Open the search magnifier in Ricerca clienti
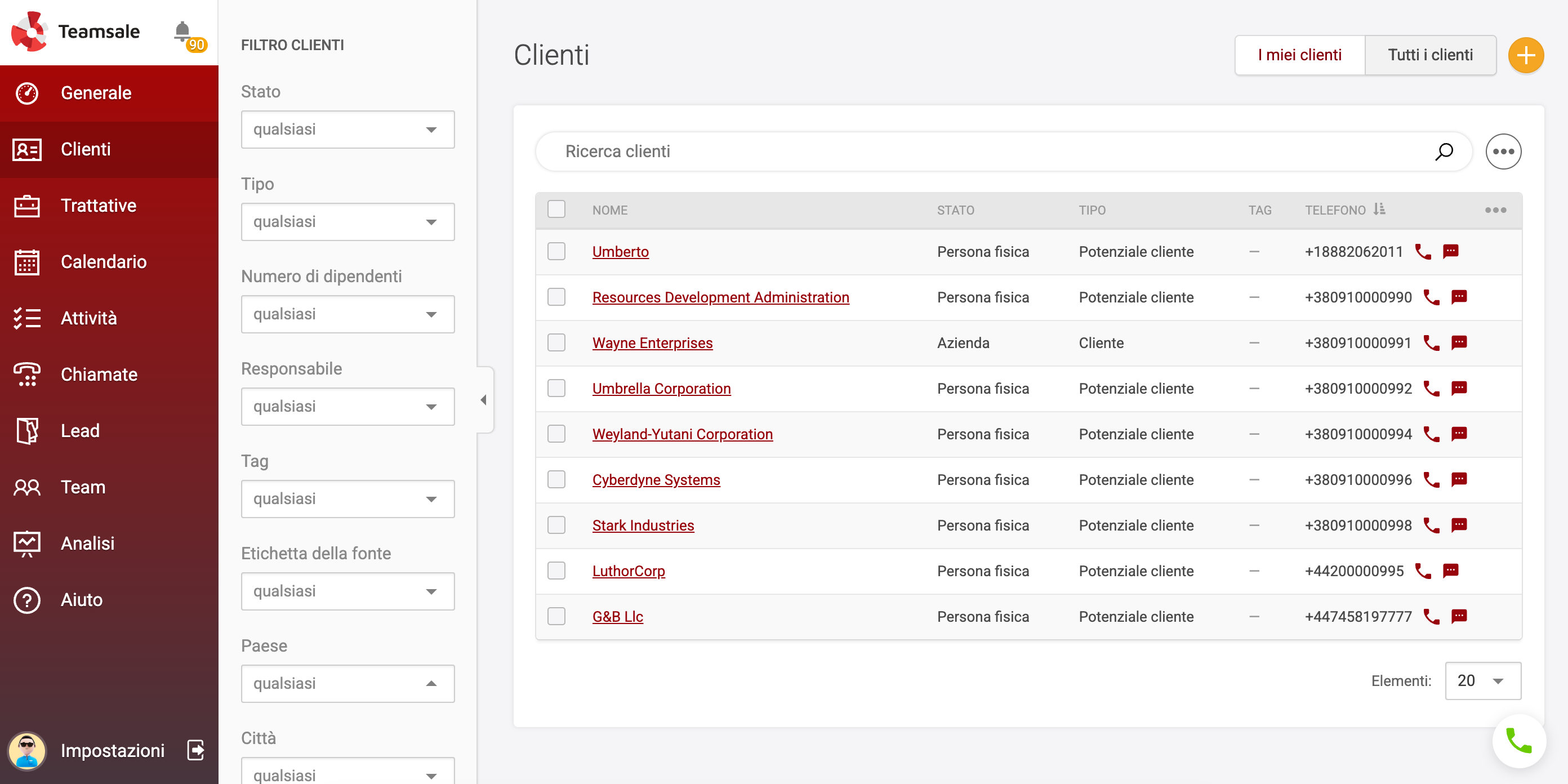This screenshot has width=1568, height=784. [x=1444, y=151]
